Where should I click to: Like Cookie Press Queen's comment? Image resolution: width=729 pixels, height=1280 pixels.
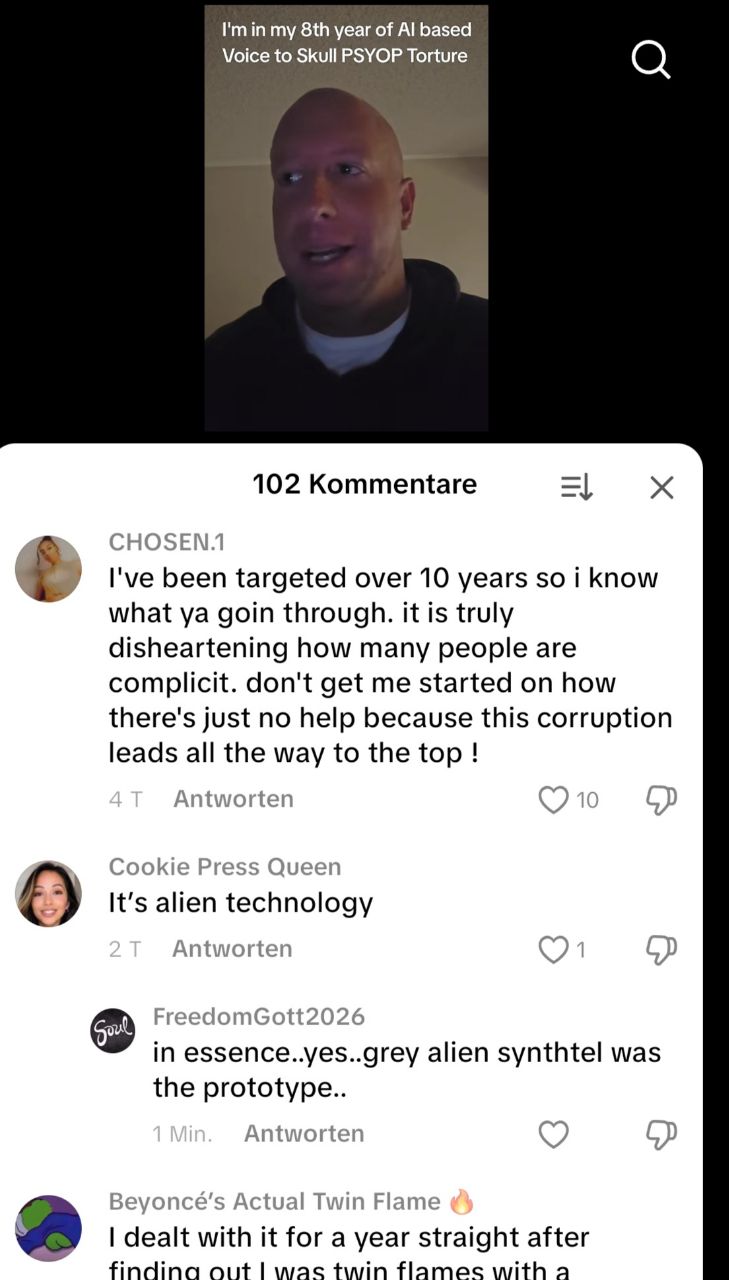[x=553, y=949]
